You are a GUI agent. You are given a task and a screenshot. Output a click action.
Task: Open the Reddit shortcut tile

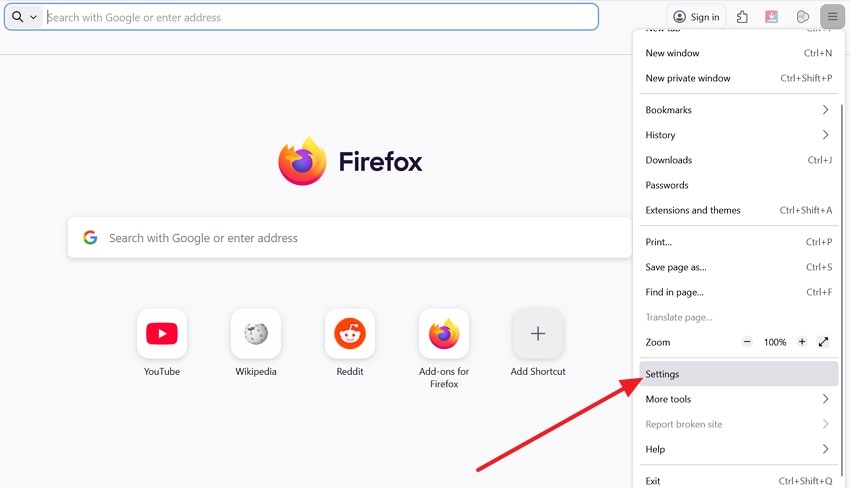[350, 333]
